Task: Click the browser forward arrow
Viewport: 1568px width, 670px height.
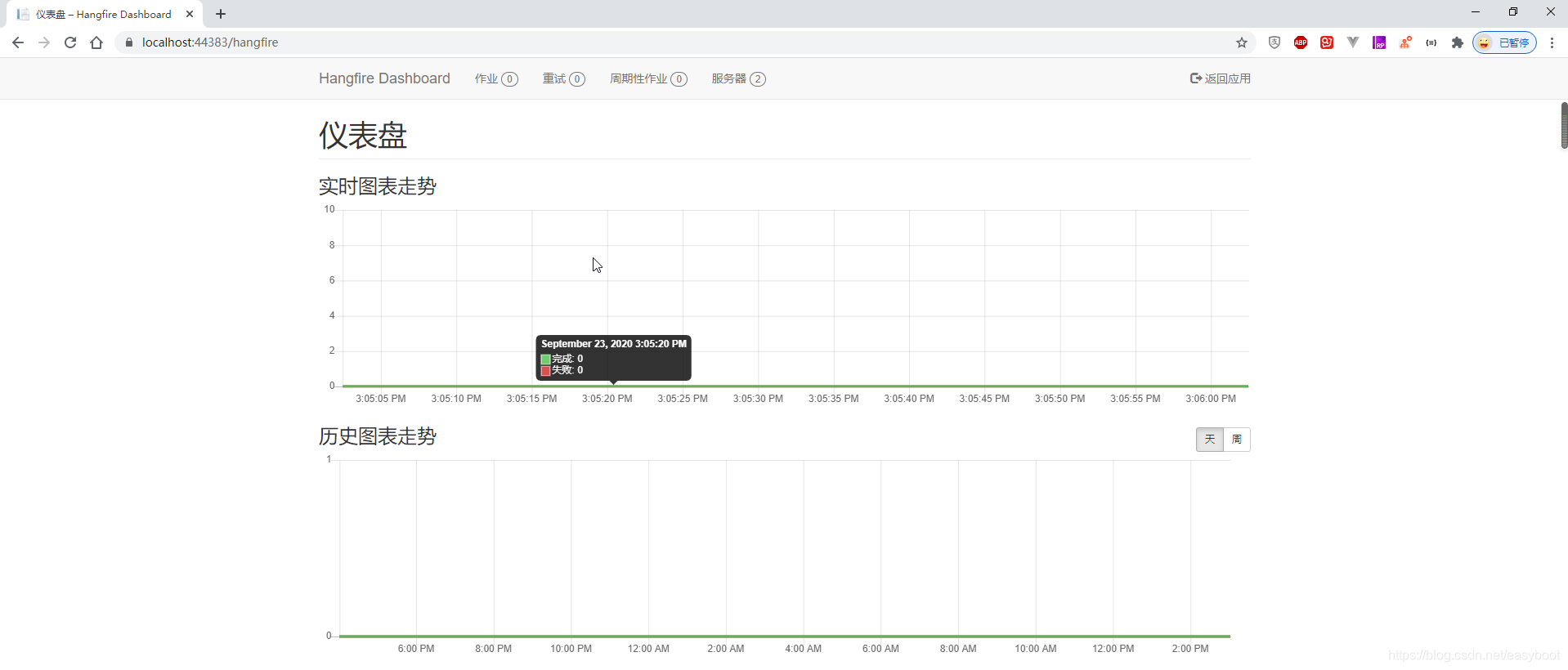Action: pyautogui.click(x=44, y=42)
